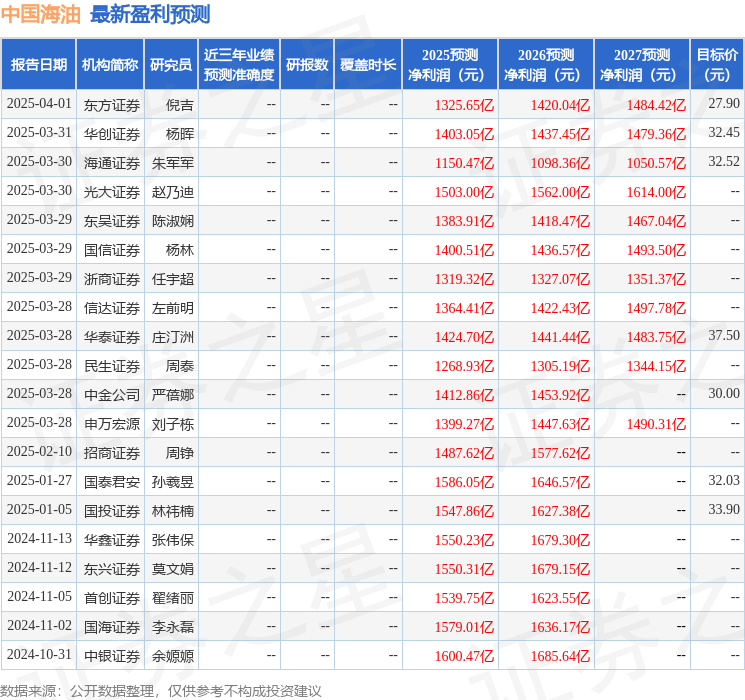Click the 申万宏源 cell
745x700 pixels.
(112, 424)
